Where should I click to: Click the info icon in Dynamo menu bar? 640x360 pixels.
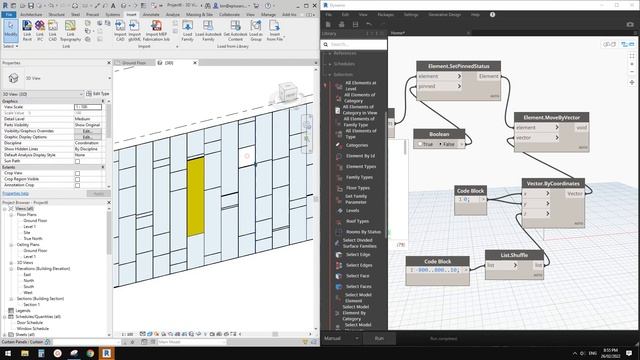[492, 15]
